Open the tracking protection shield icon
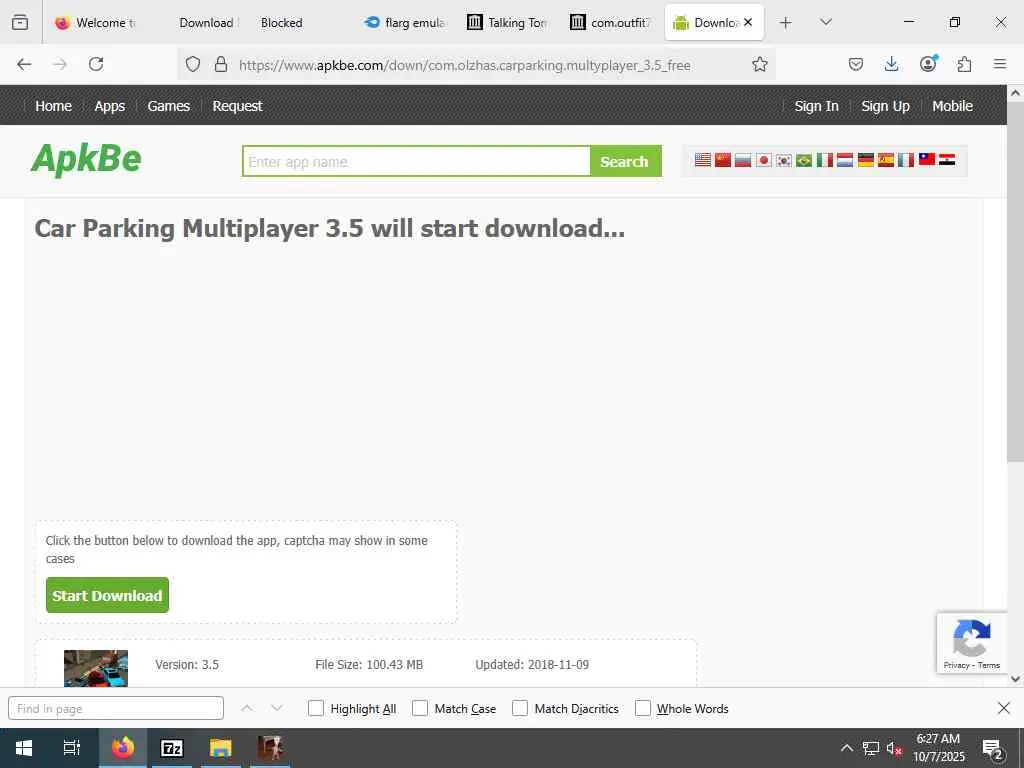The image size is (1024, 768). 193,64
